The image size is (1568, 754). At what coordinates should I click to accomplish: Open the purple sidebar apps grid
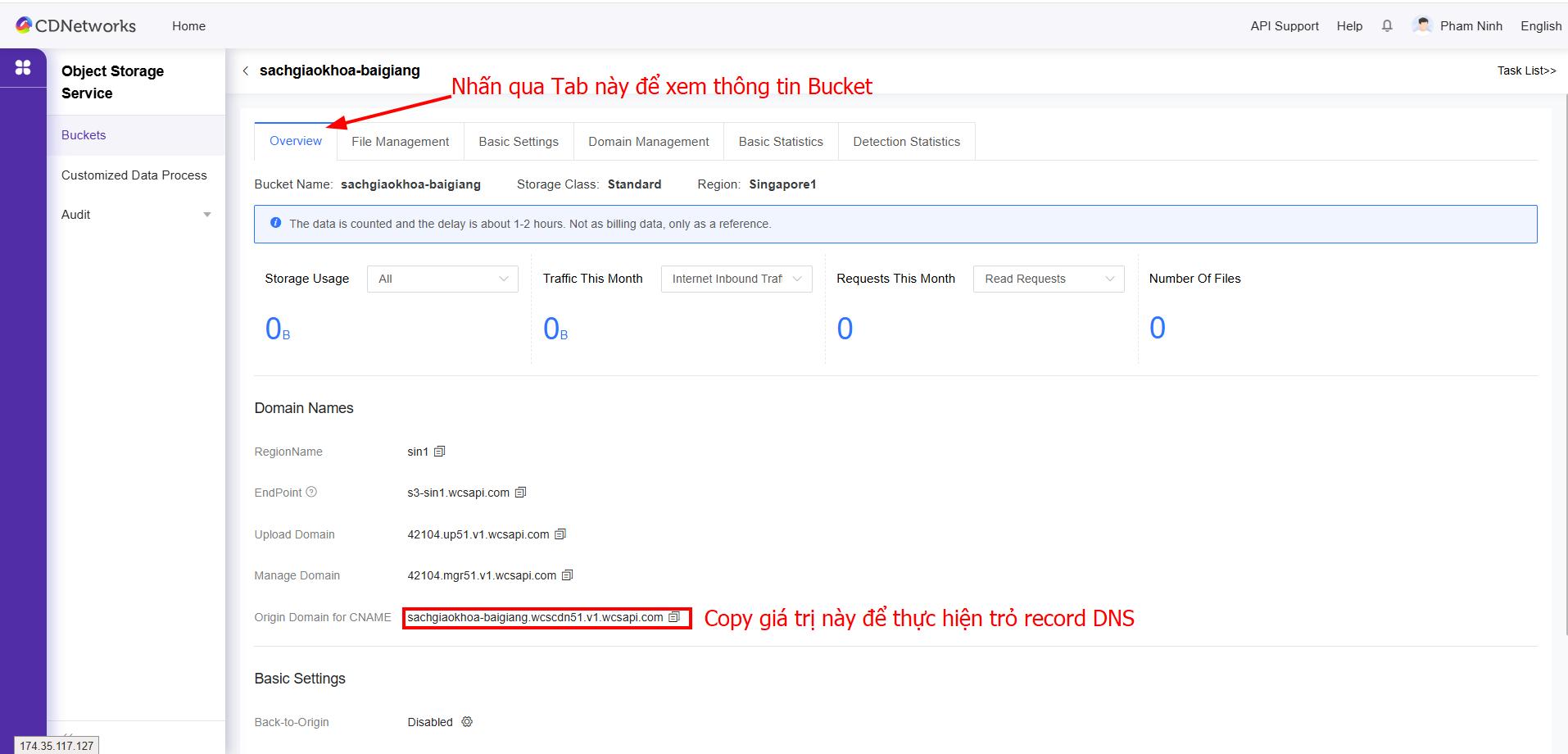tap(23, 68)
